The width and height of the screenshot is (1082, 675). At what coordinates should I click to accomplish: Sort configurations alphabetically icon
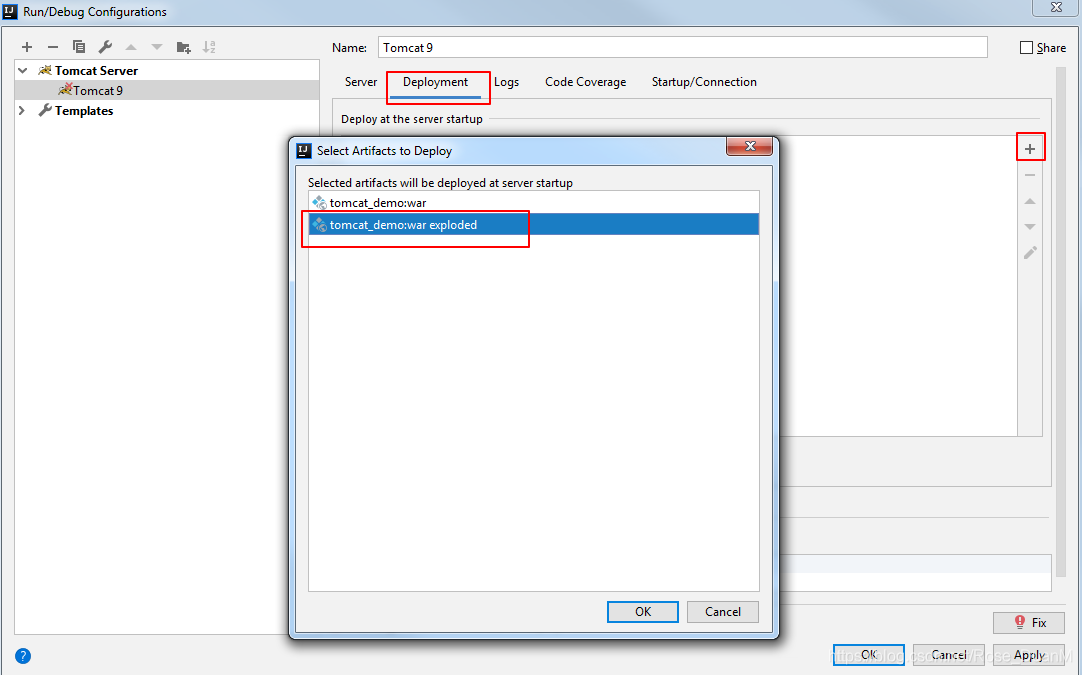pyautogui.click(x=209, y=47)
